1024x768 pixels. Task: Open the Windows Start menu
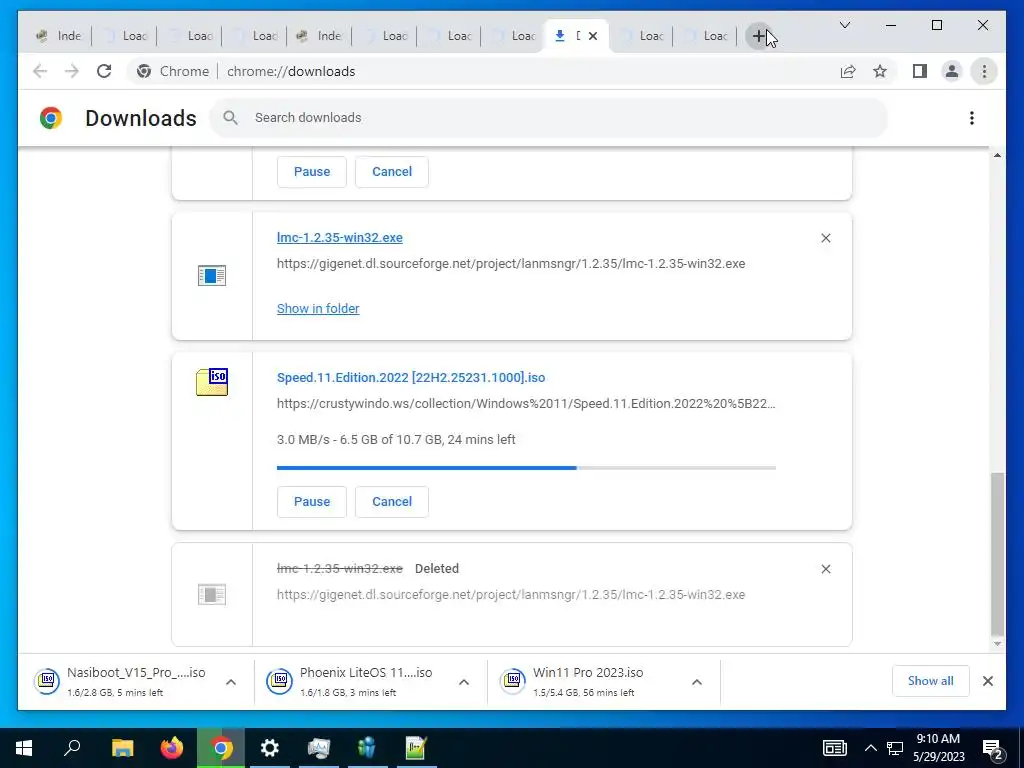(24, 748)
